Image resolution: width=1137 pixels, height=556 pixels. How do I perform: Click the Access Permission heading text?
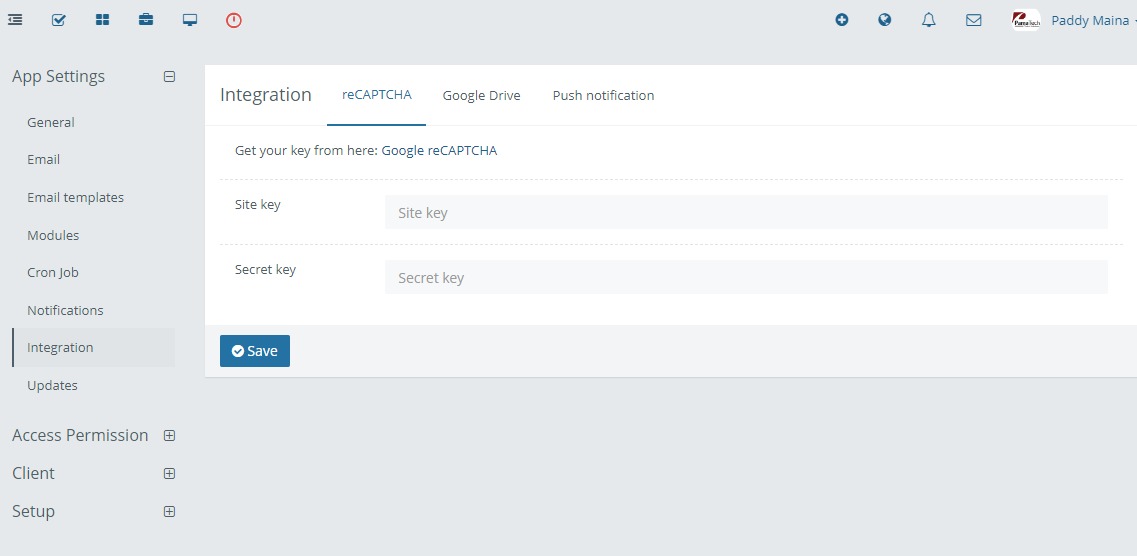80,435
